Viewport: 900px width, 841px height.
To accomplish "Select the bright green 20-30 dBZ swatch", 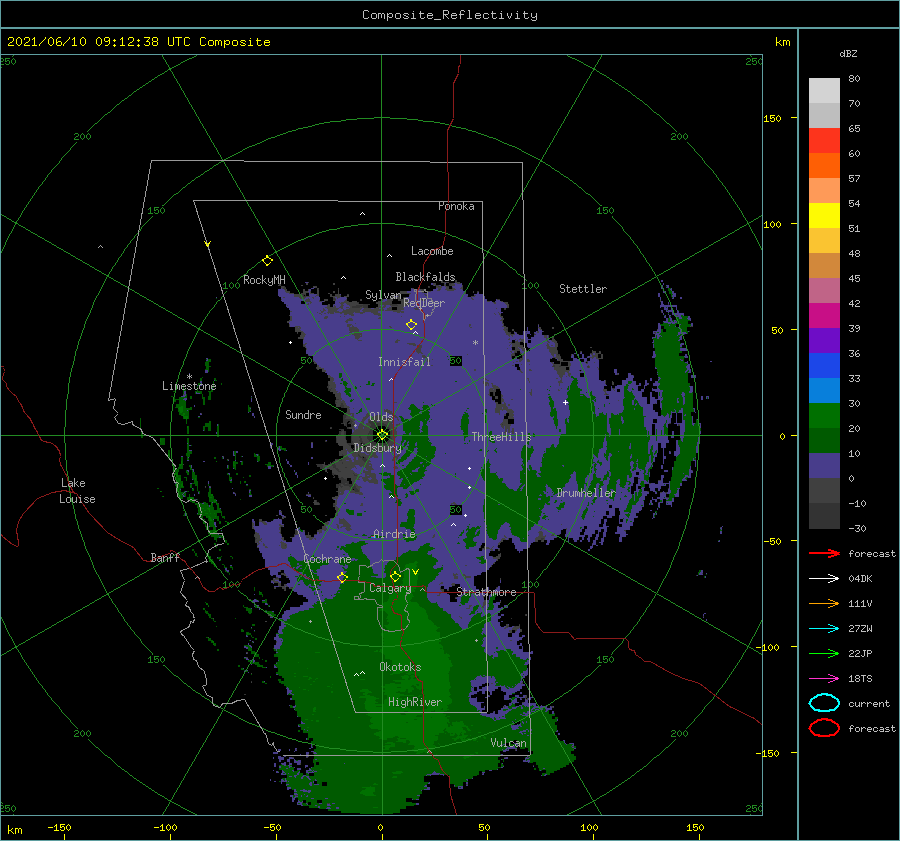I will coord(824,416).
